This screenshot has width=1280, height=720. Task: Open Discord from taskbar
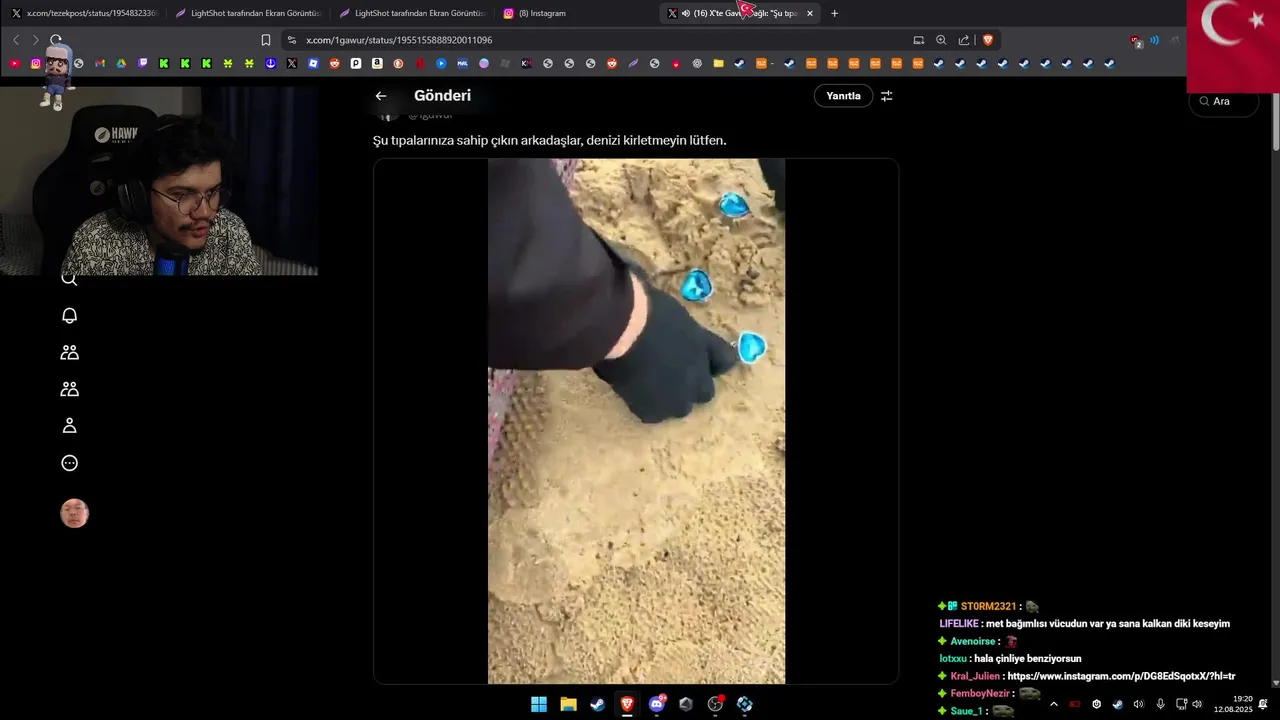(x=656, y=704)
